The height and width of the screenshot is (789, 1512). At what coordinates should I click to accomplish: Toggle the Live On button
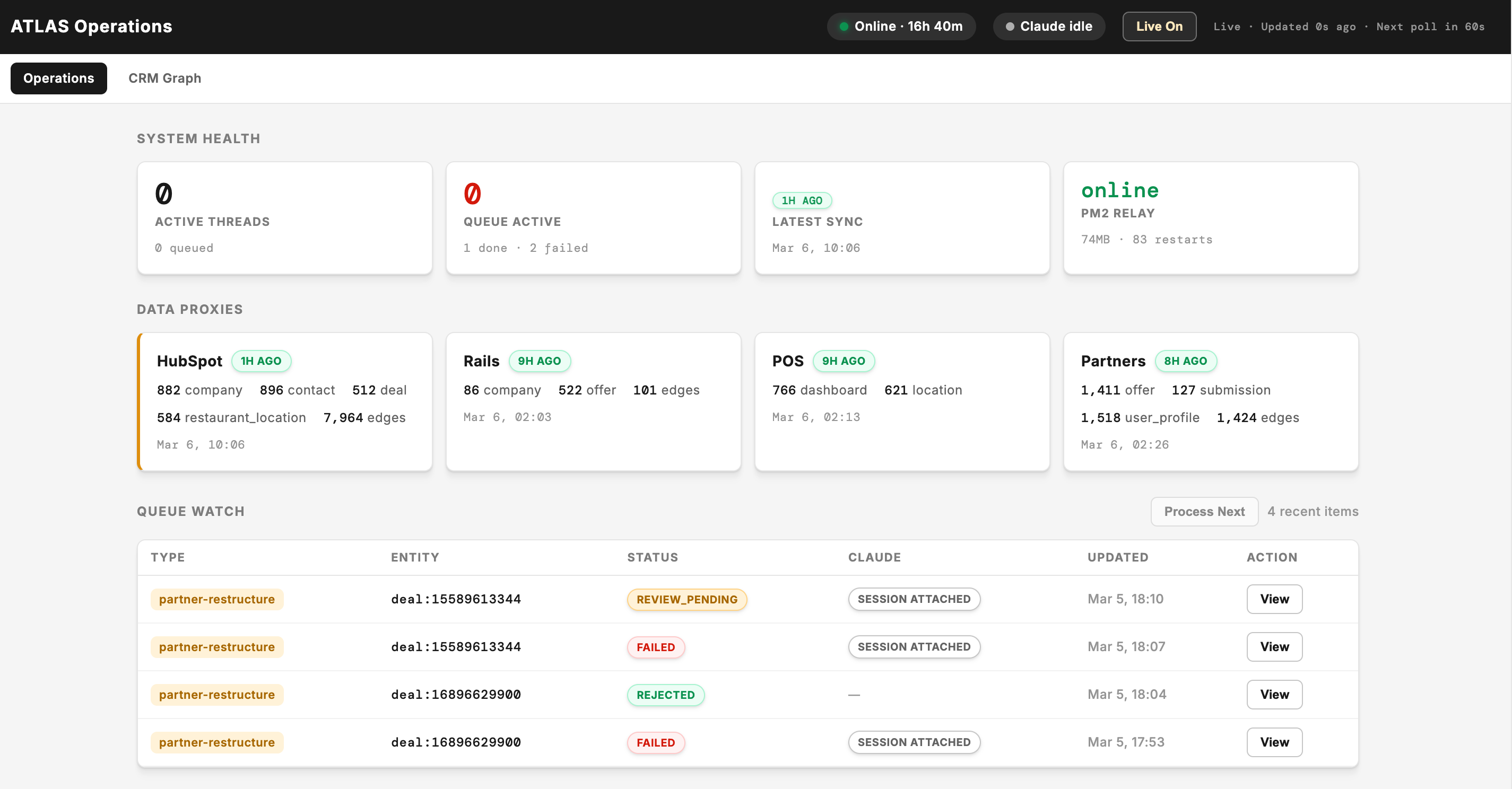point(1159,27)
